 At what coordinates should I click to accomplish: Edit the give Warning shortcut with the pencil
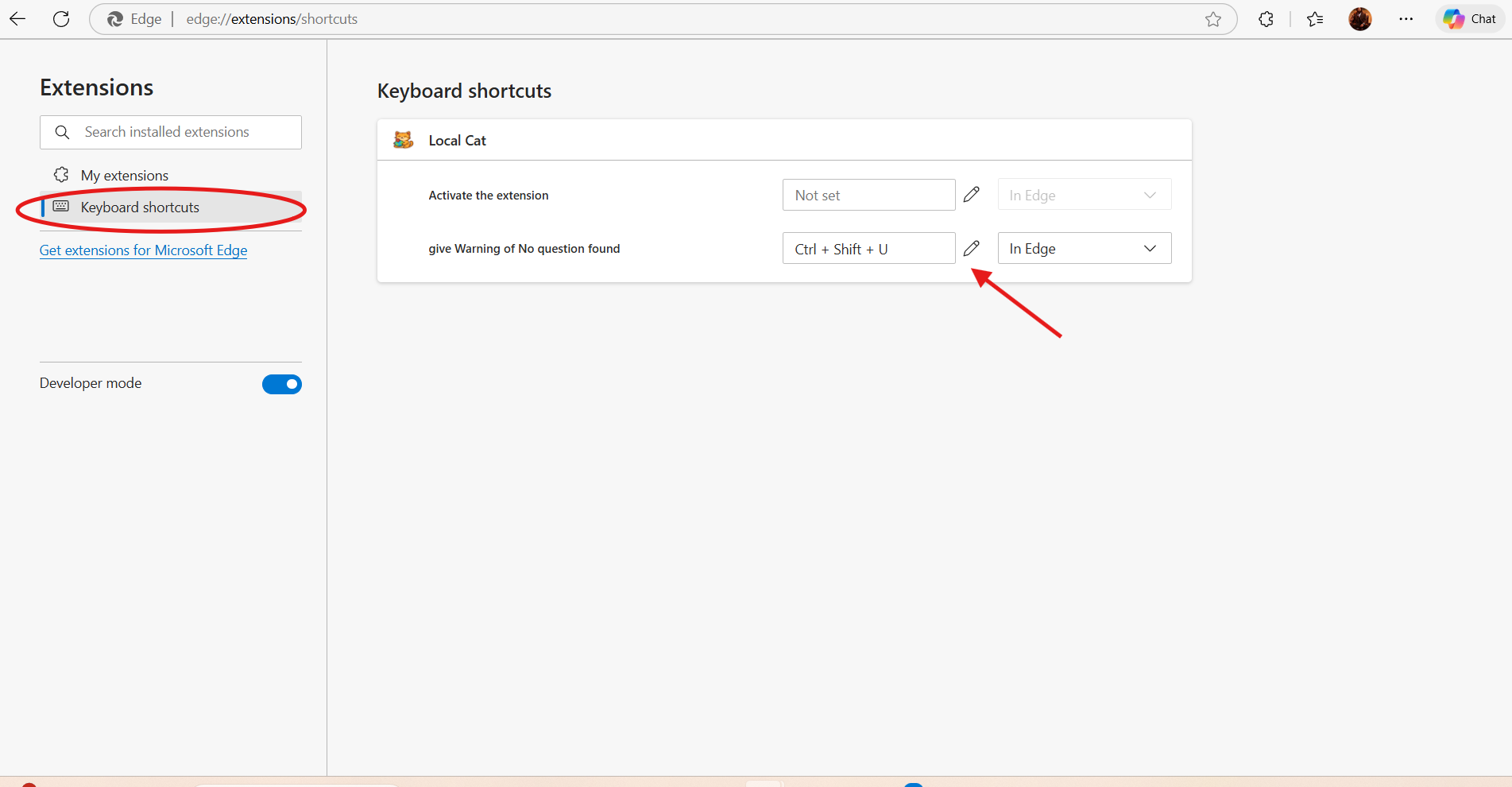[x=971, y=248]
